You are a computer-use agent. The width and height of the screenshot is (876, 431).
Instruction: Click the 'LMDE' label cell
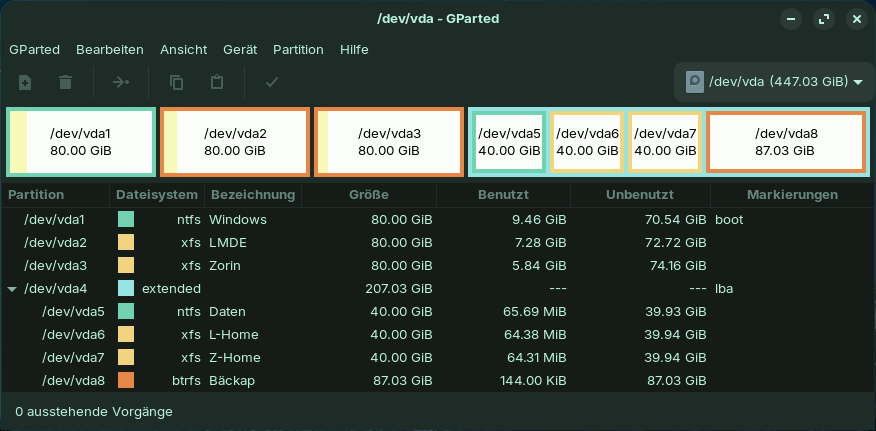pos(228,243)
